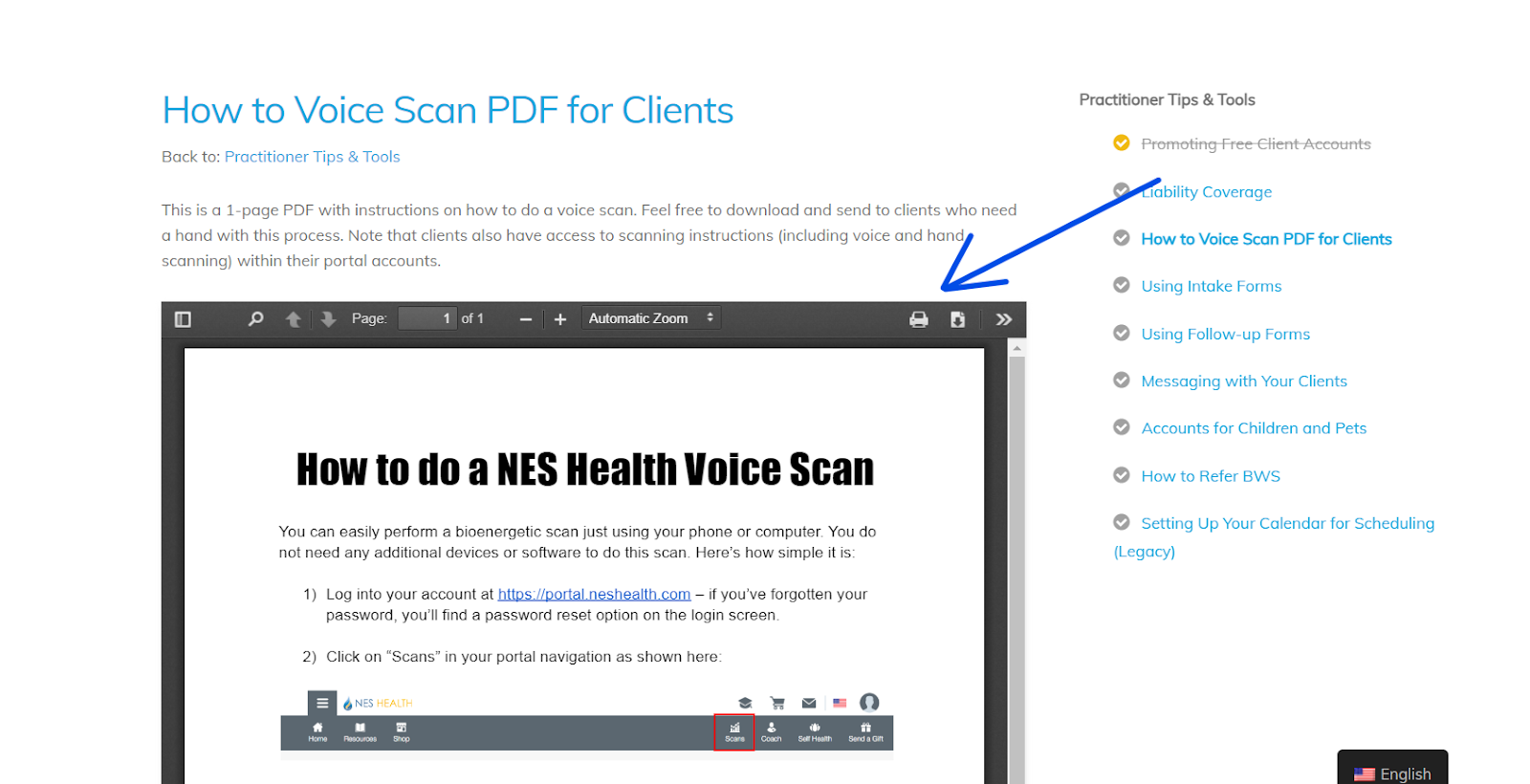Click the Scans icon in the PDF screenshot
Image resolution: width=1530 pixels, height=784 pixels.
click(734, 732)
